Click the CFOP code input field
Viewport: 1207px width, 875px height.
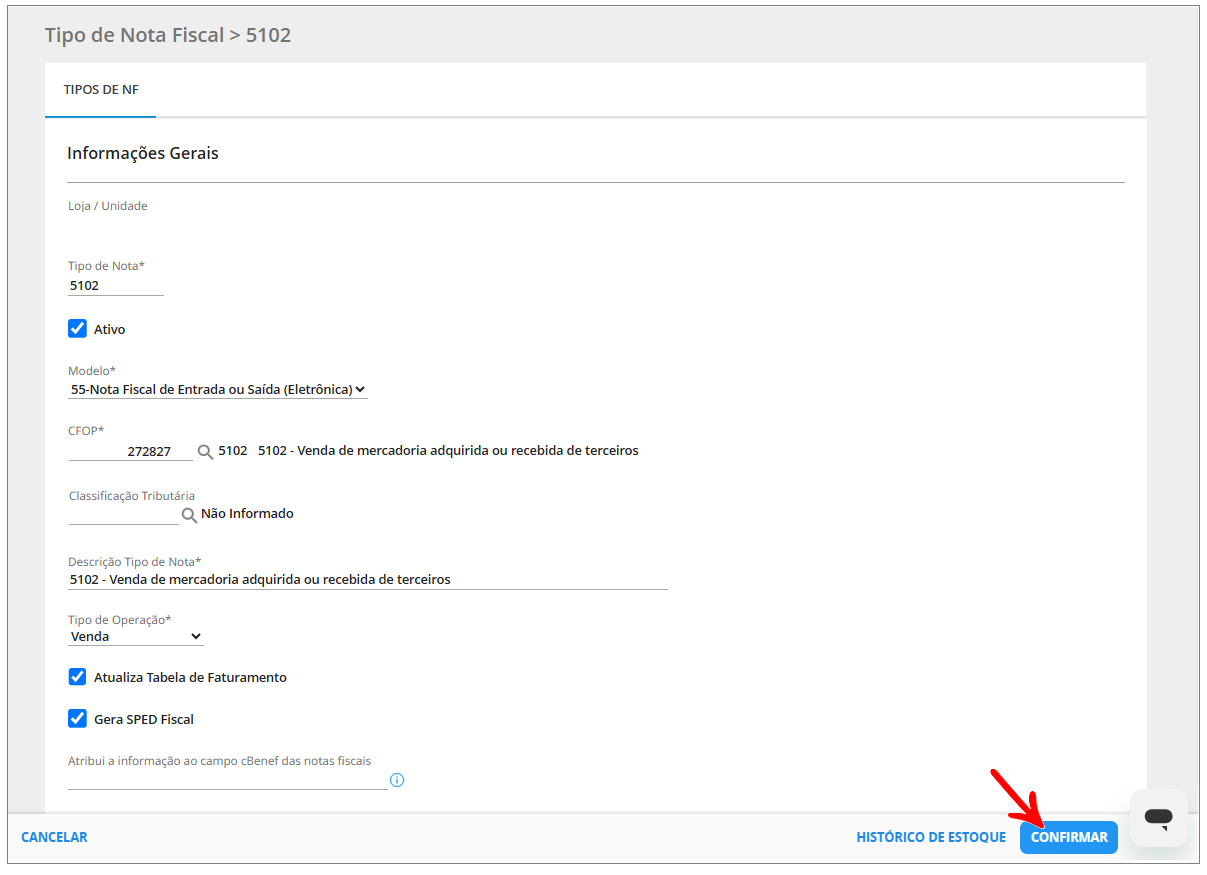[130, 451]
